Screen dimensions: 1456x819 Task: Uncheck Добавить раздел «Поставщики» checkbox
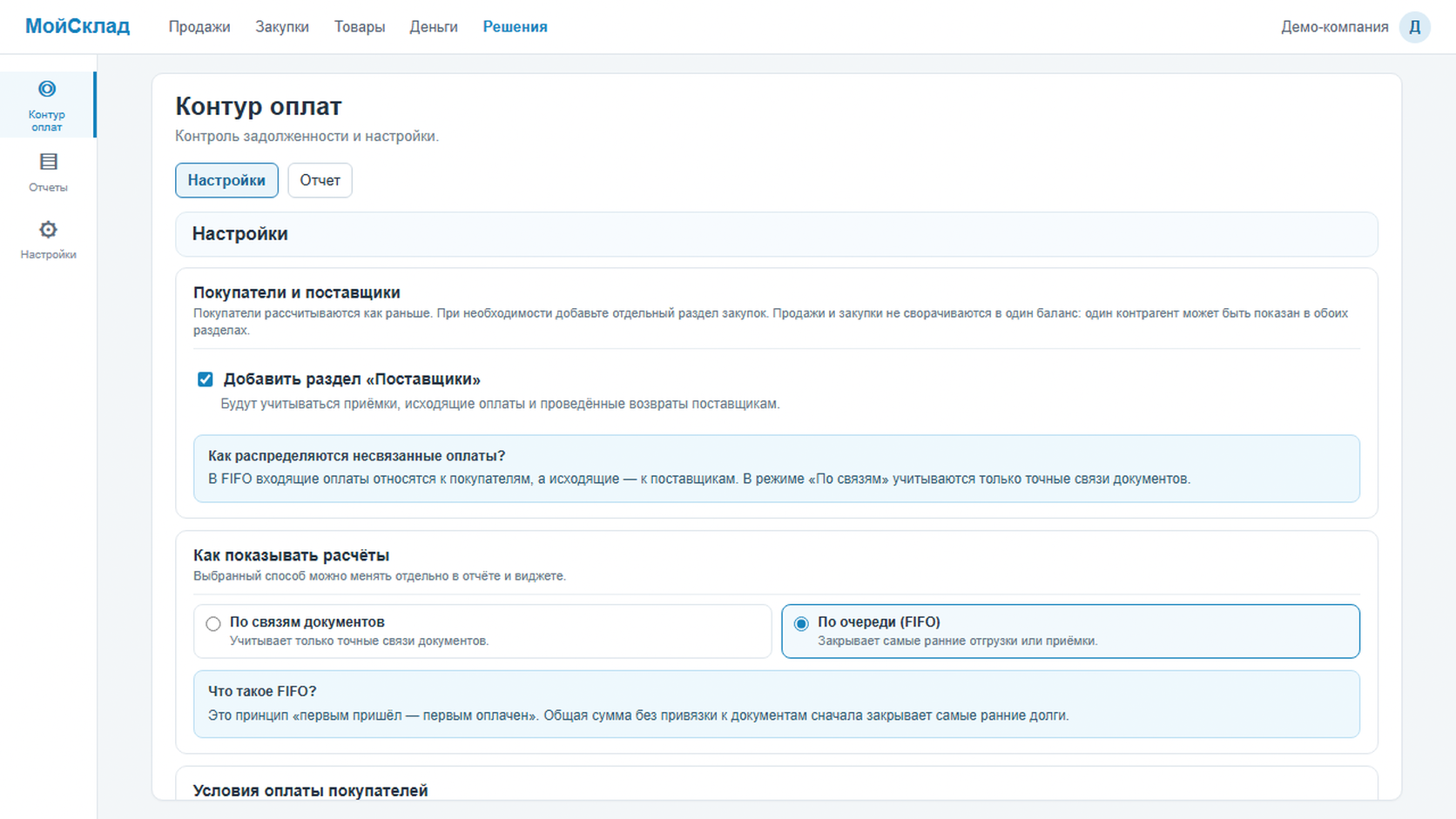tap(206, 379)
